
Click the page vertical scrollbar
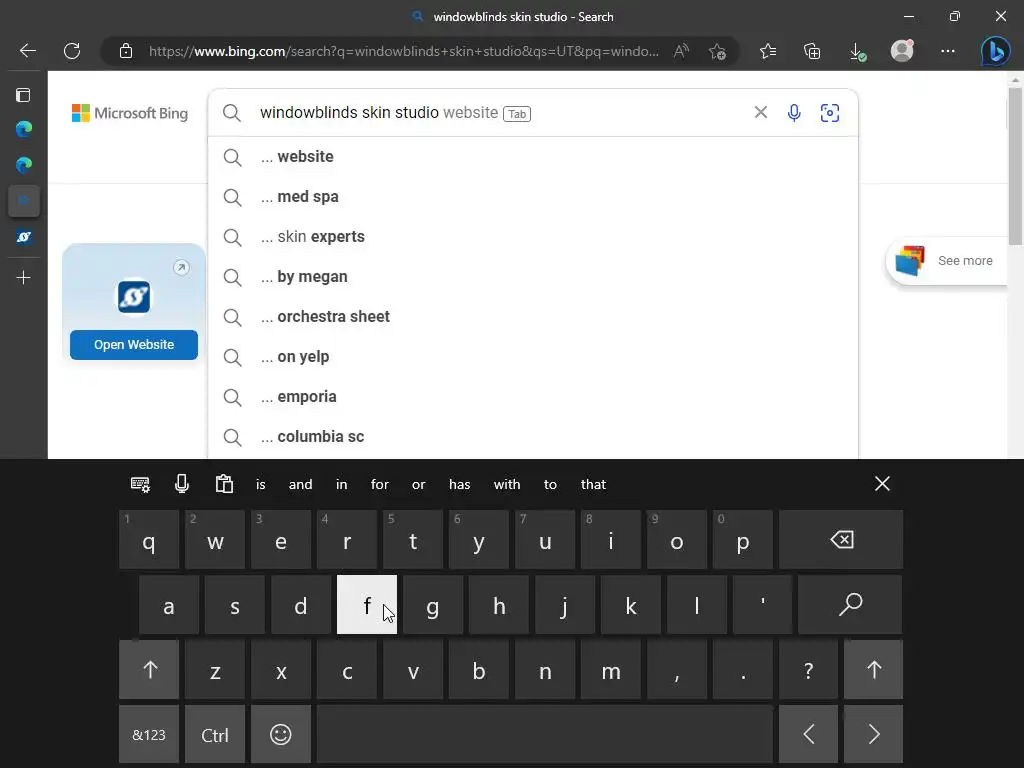tap(1015, 166)
